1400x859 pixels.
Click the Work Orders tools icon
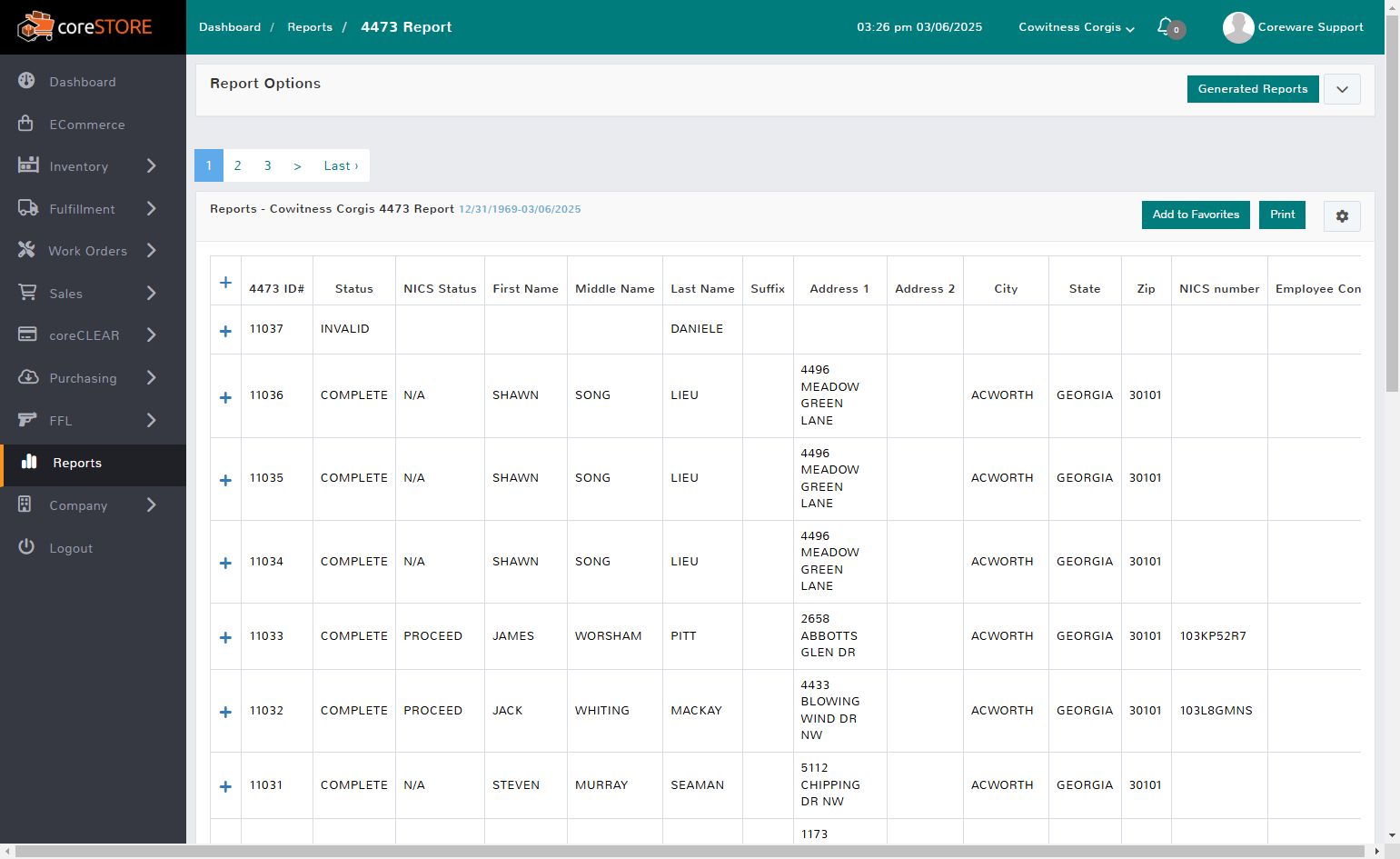click(26, 249)
